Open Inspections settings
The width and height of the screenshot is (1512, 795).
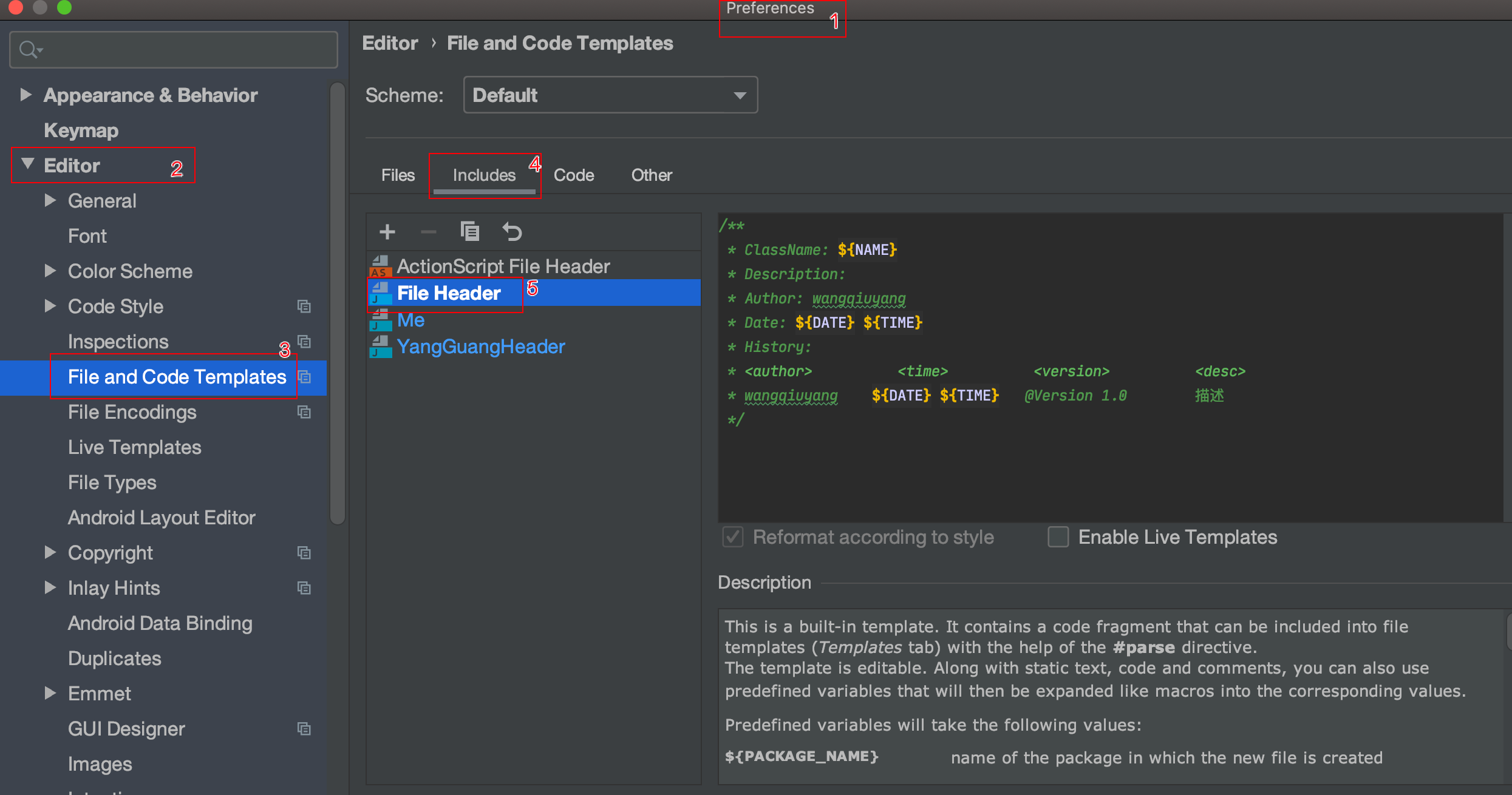(118, 342)
